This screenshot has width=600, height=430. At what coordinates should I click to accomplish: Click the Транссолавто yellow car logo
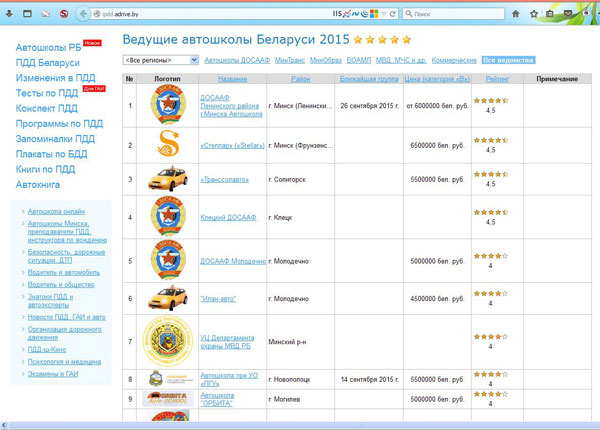pos(168,179)
